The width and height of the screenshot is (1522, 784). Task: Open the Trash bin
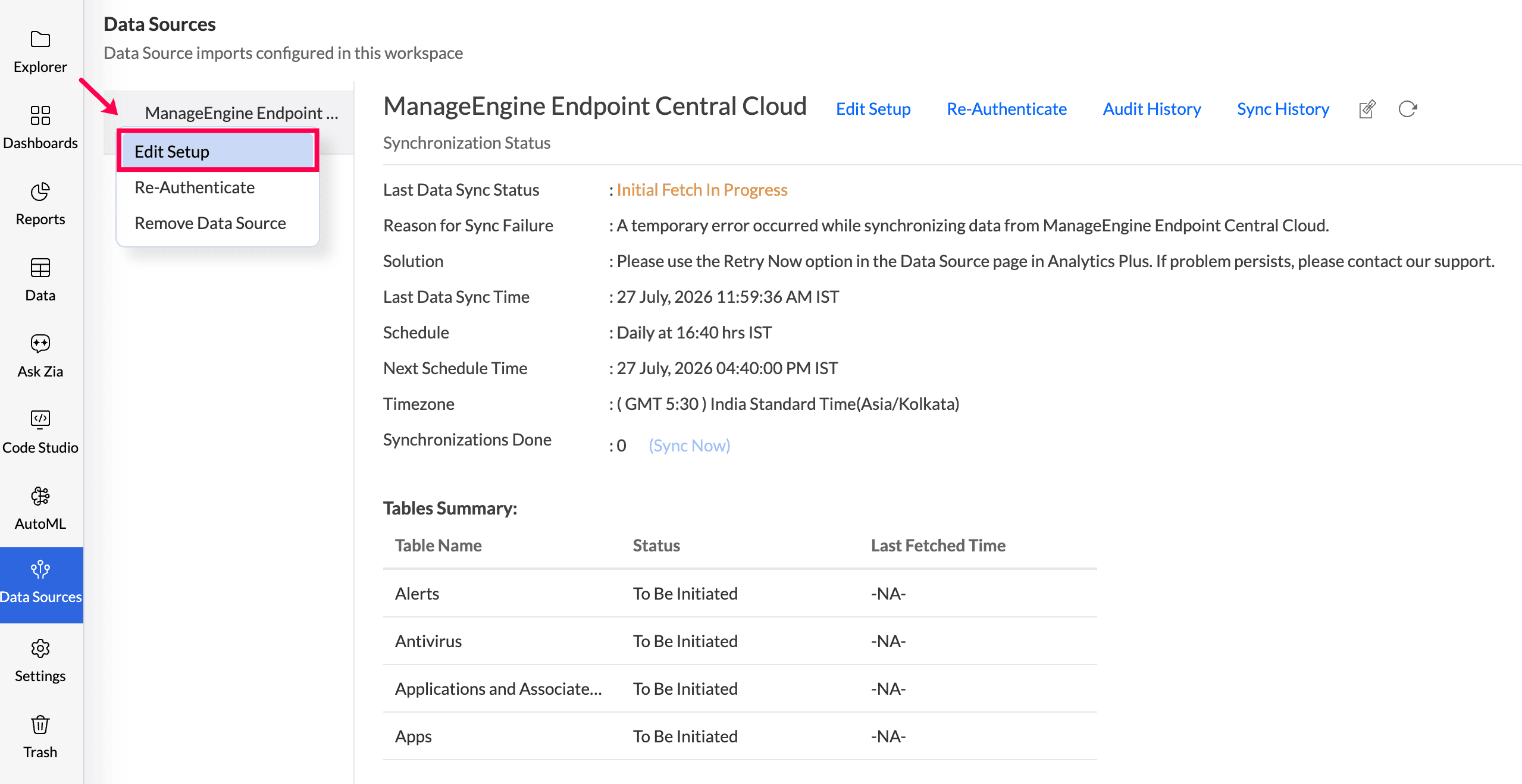tap(40, 725)
